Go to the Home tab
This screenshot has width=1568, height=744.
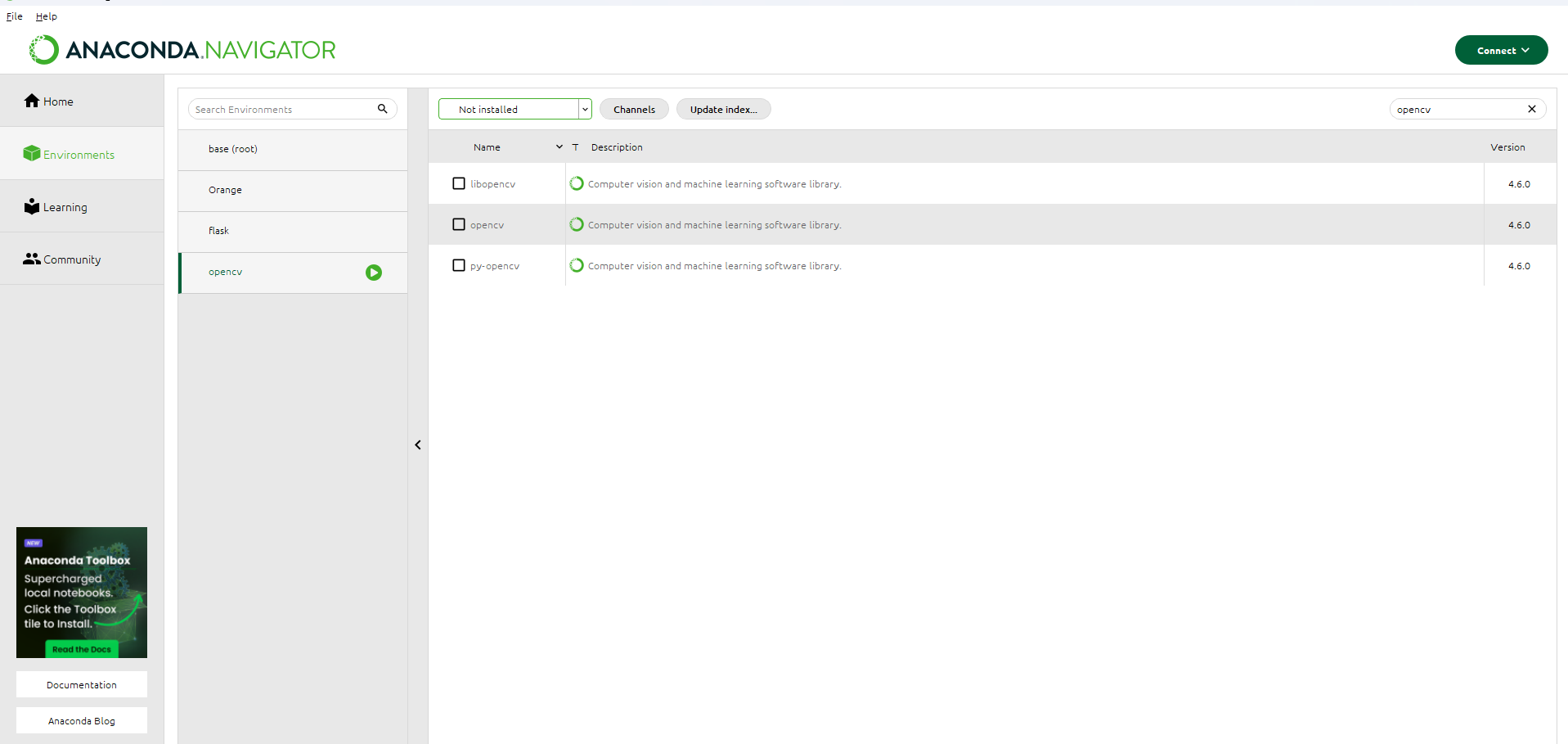point(82,101)
